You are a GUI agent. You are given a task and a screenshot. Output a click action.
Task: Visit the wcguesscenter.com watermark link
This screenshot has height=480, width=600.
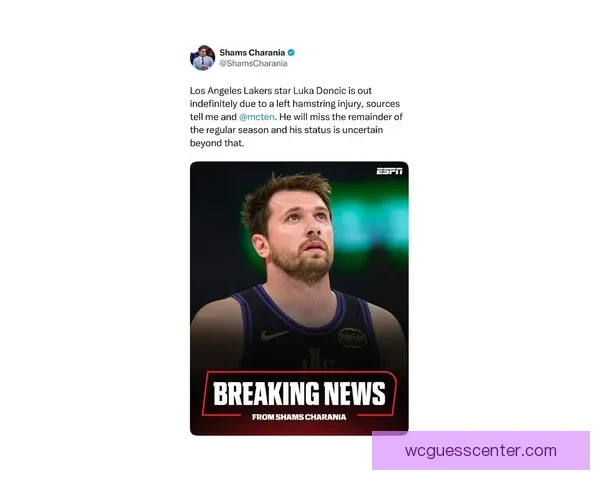[481, 451]
